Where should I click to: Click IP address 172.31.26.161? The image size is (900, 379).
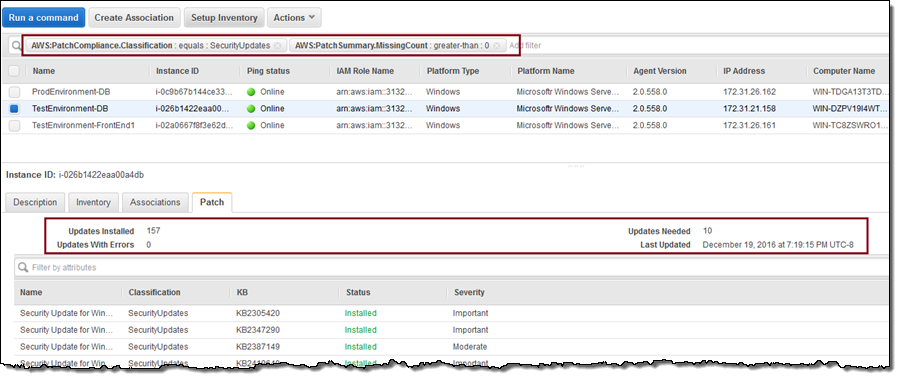tap(749, 125)
